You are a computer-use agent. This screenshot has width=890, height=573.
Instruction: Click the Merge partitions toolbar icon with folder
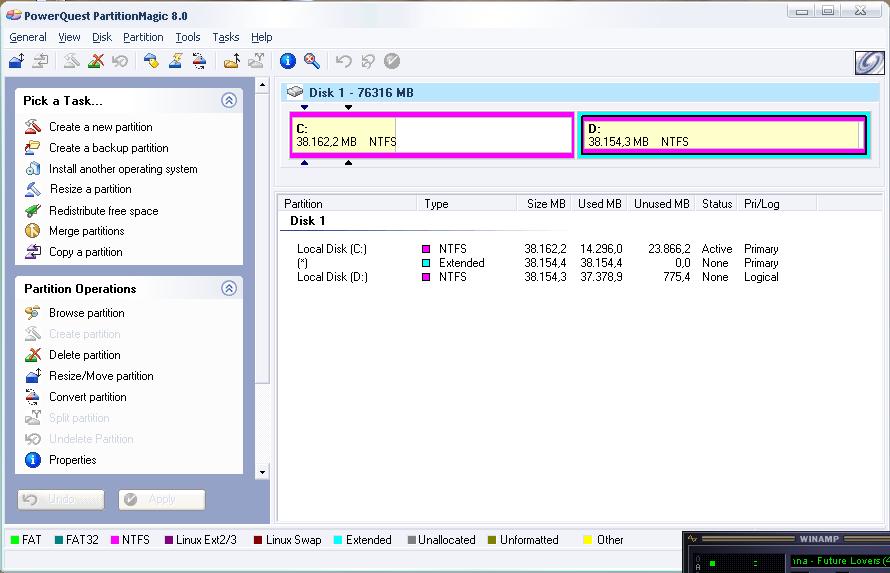232,61
